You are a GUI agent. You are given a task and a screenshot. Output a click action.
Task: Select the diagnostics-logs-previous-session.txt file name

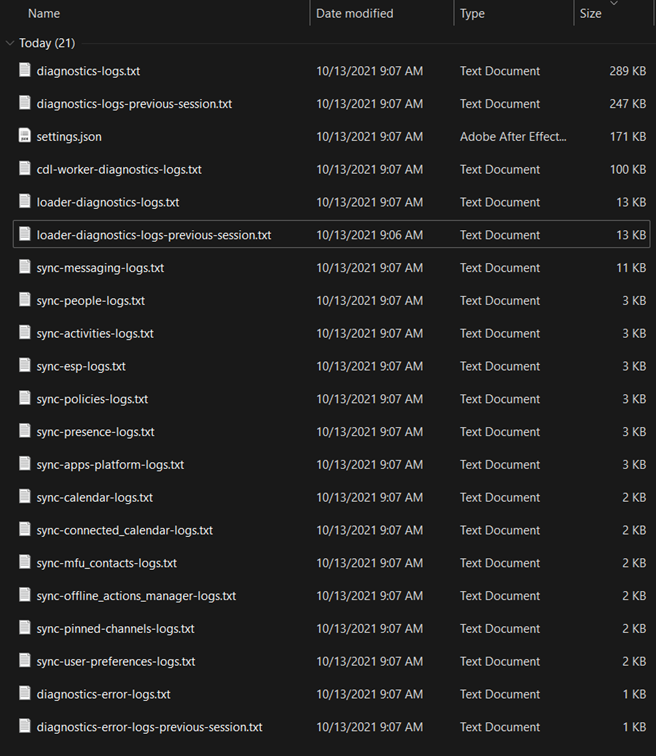(x=134, y=104)
